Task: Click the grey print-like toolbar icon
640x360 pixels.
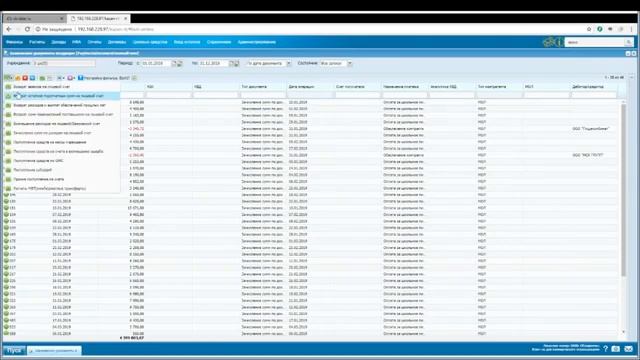Action: (x=49, y=78)
